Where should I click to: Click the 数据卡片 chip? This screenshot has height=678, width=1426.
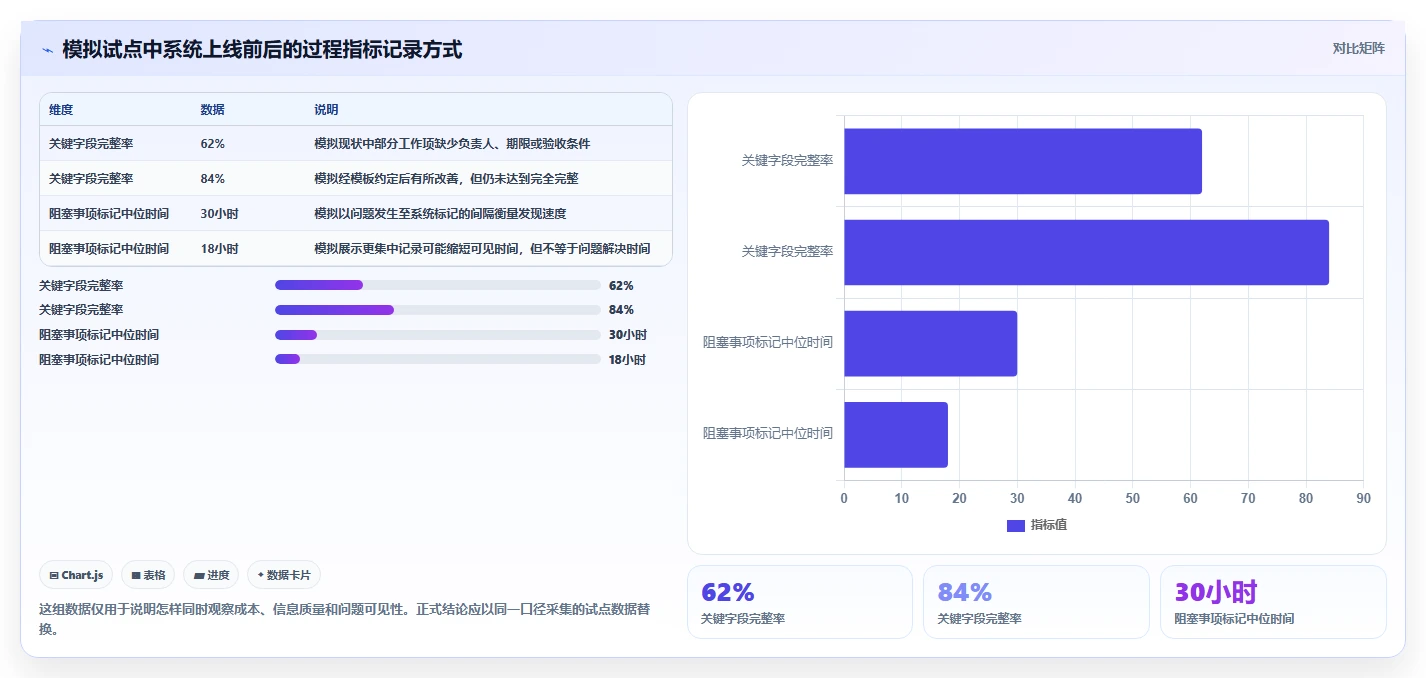coord(284,575)
